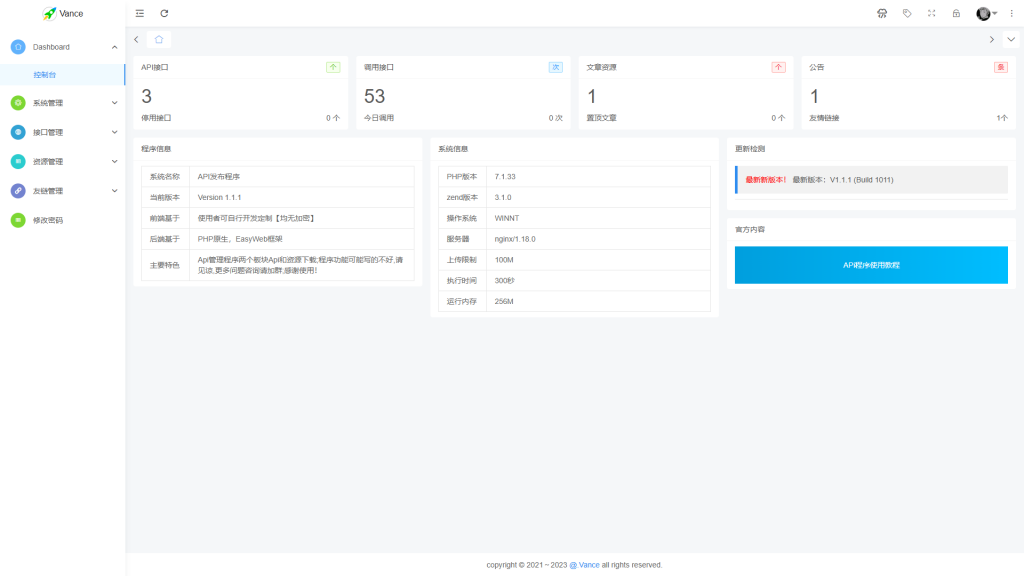Click the 停用接口 label
1024x576 pixels.
(x=156, y=118)
